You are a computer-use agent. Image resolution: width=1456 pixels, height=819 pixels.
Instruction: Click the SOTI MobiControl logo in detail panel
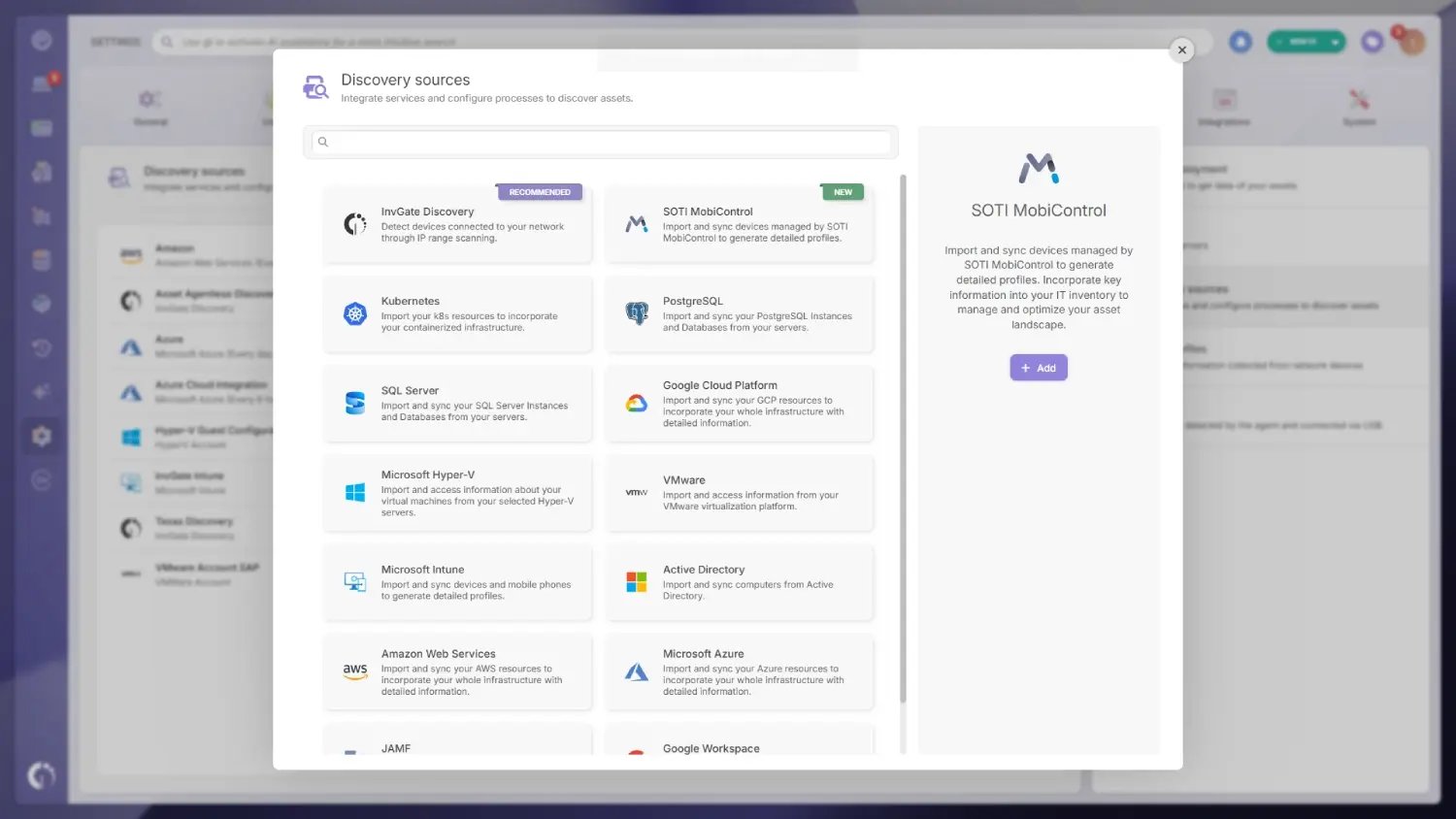tap(1039, 168)
